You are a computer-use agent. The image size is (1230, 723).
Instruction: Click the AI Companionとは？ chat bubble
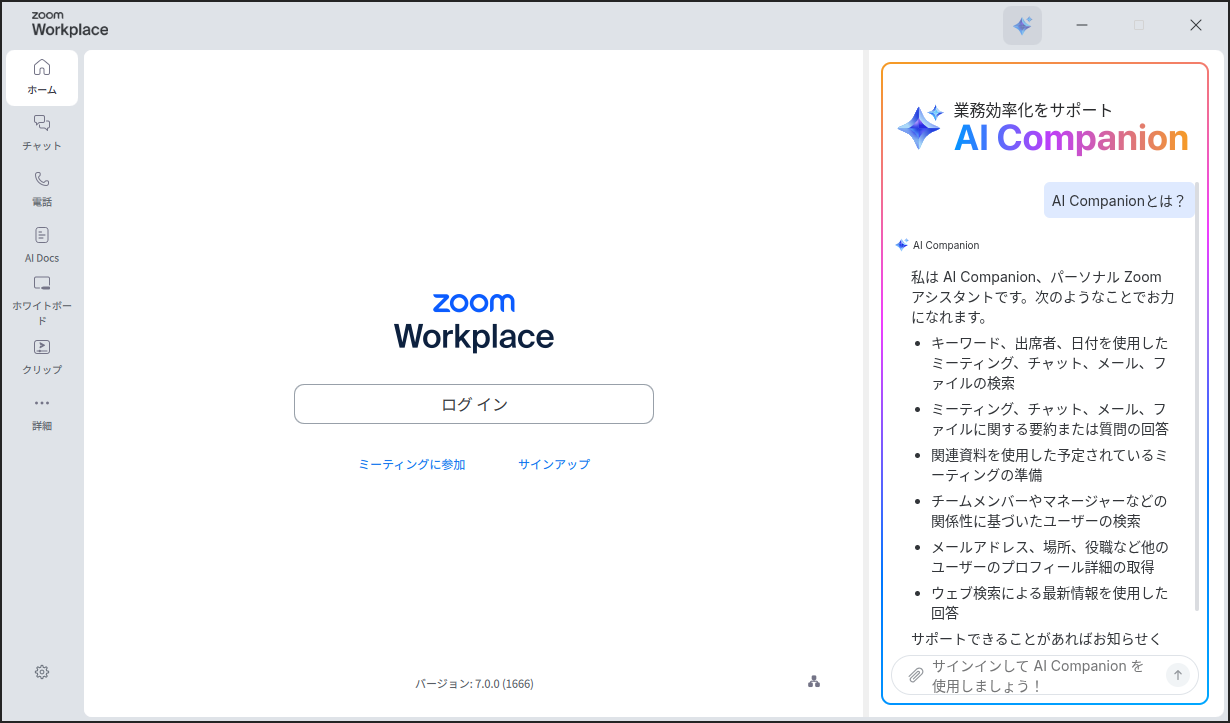point(1118,200)
